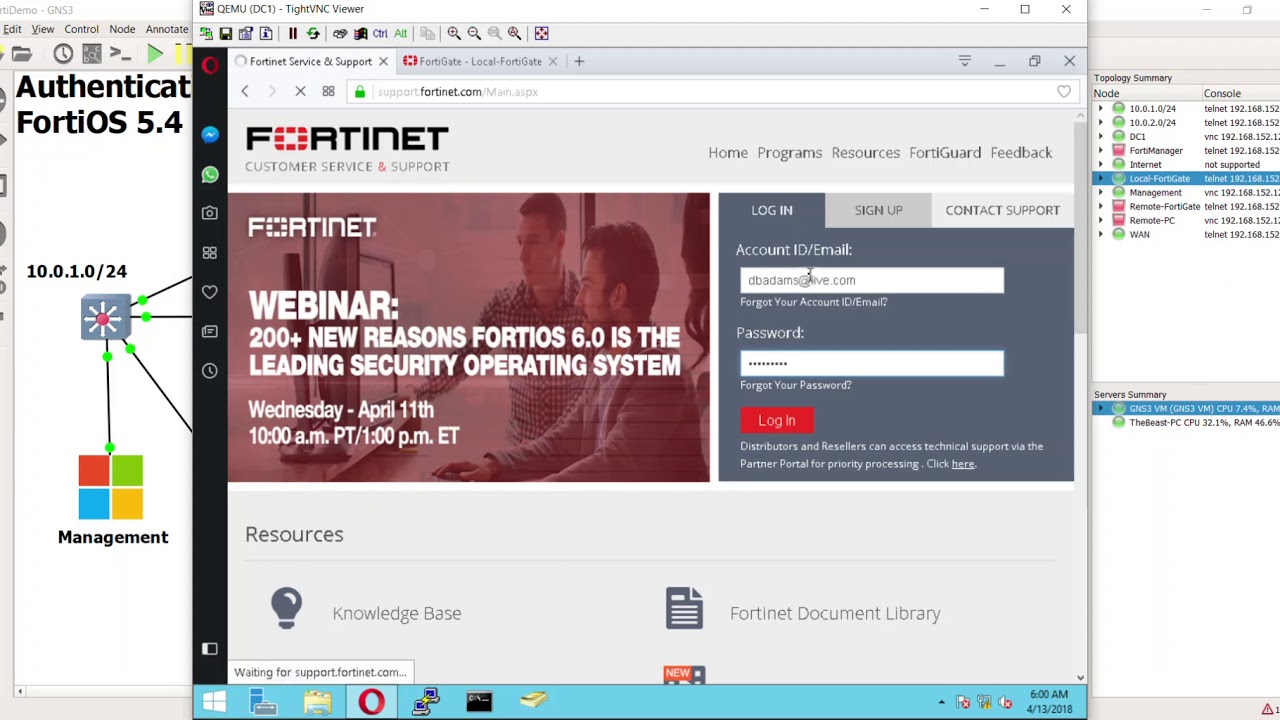Select the CONTACT SUPPORT tab
1280x720 pixels.
coord(1003,210)
